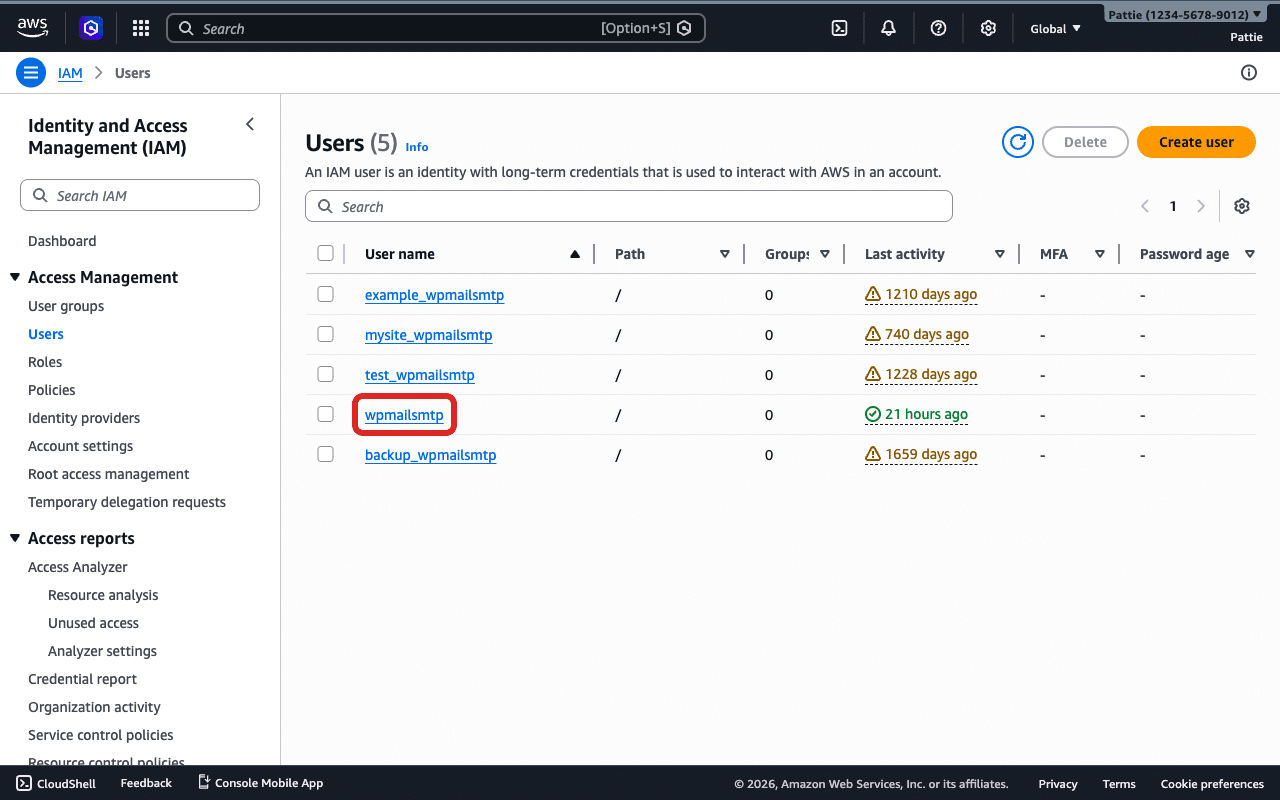The image size is (1280, 800).
Task: Open the Info link next to Users
Action: [417, 147]
